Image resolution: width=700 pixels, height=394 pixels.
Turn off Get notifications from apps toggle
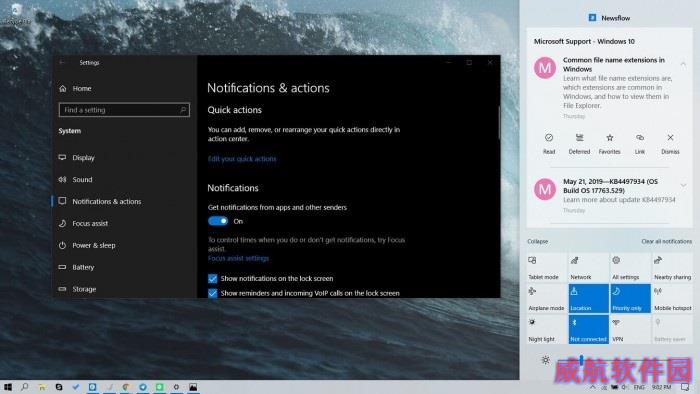tap(218, 221)
